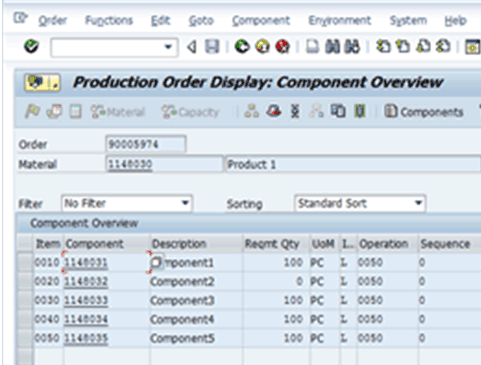Expand the Standard Sort dropdown

click(x=418, y=203)
